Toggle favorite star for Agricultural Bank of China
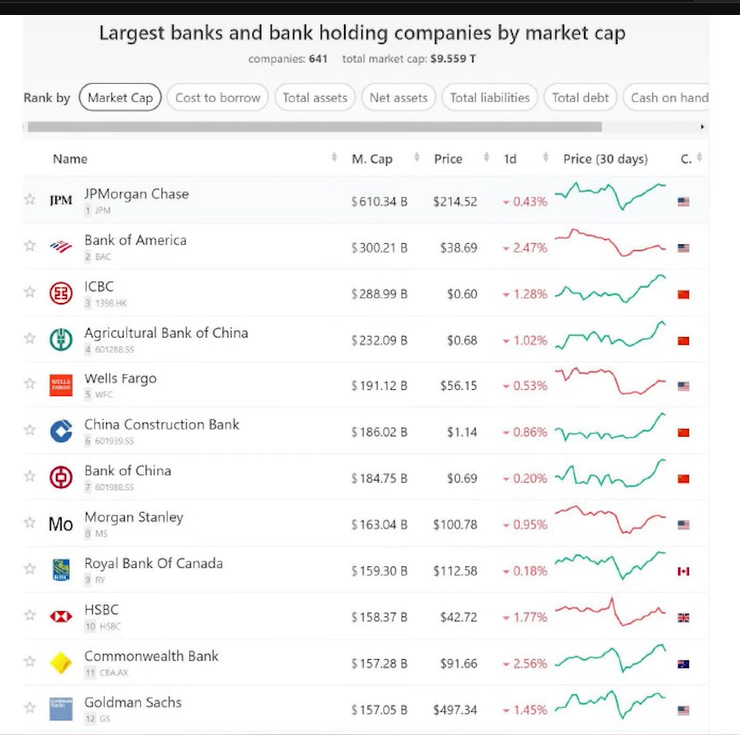This screenshot has height=754, width=740. [x=30, y=339]
